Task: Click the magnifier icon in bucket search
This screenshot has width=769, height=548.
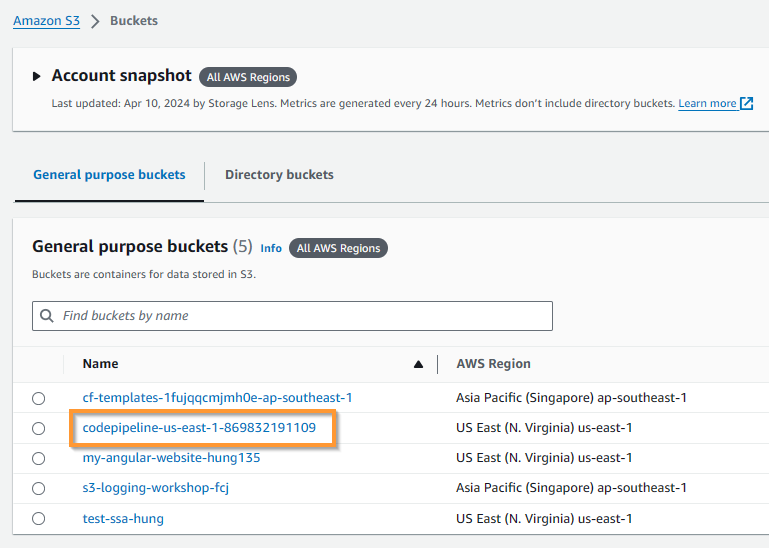Action: tap(47, 315)
